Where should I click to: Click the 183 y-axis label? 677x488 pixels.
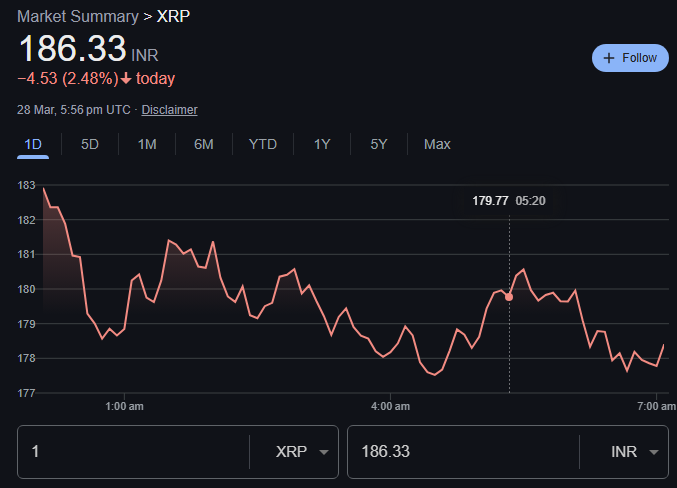pos(26,185)
